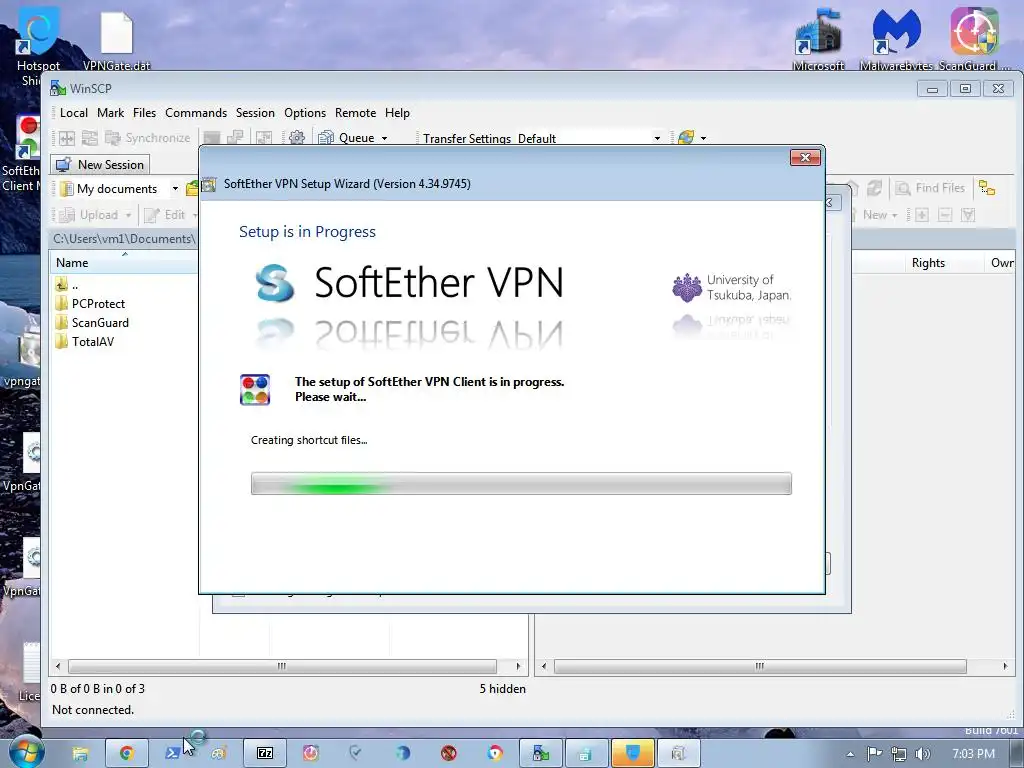1024x768 pixels.
Task: Click the remote panel horizontal scrollbar
Action: (760, 666)
